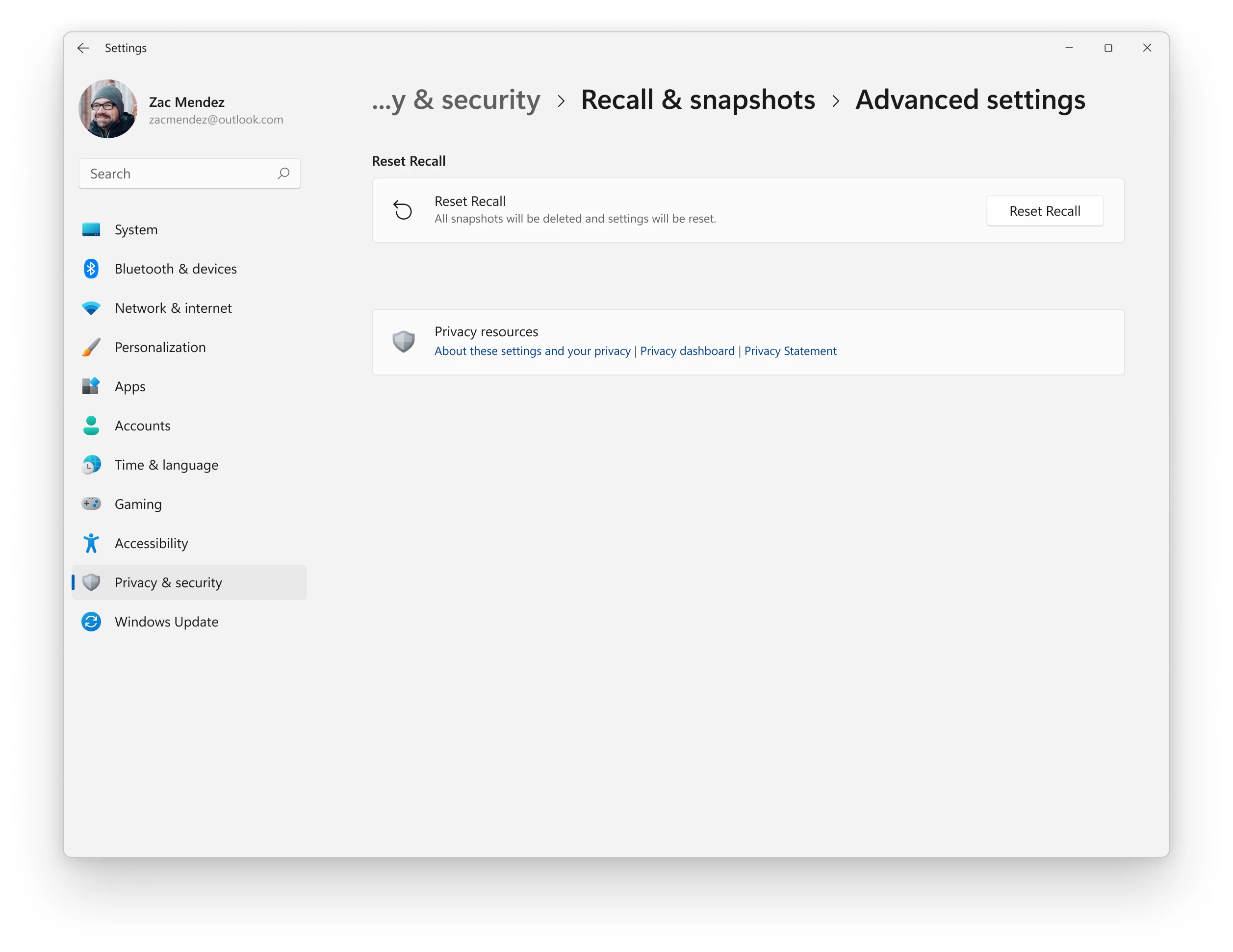Open About these settings and your privacy link
1233x952 pixels.
(x=532, y=351)
